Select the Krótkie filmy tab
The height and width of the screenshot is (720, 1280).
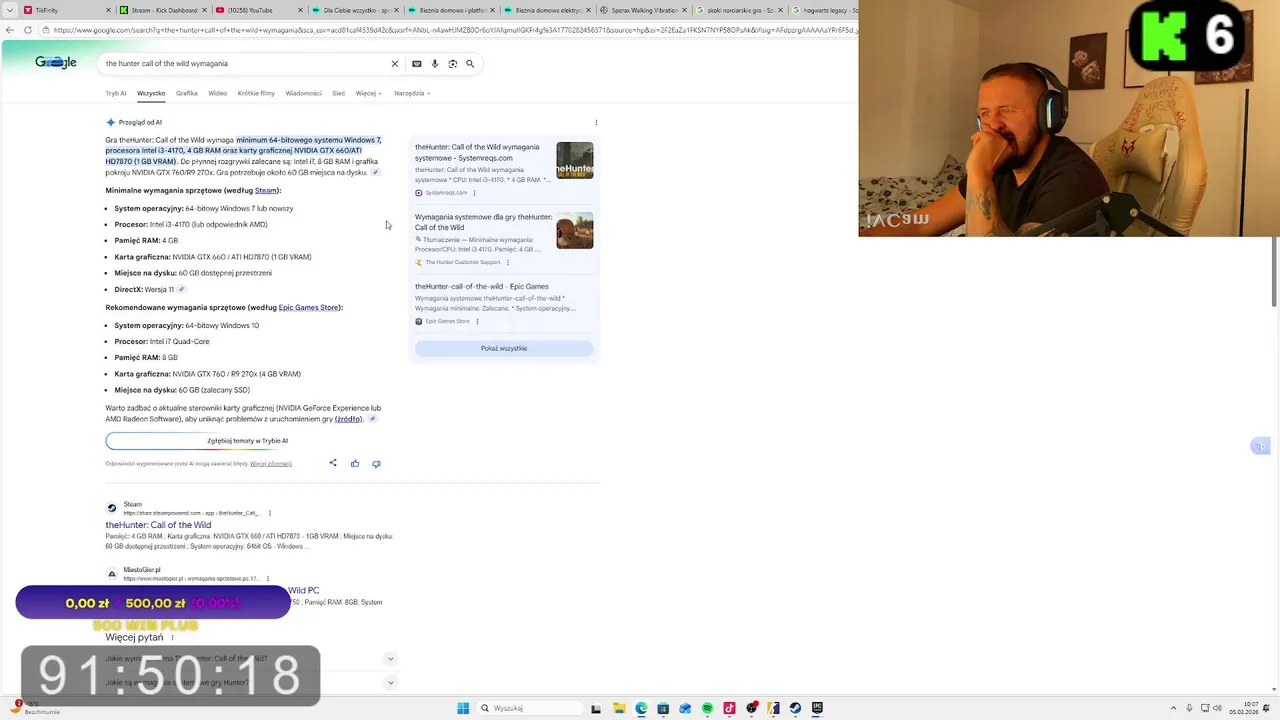256,93
